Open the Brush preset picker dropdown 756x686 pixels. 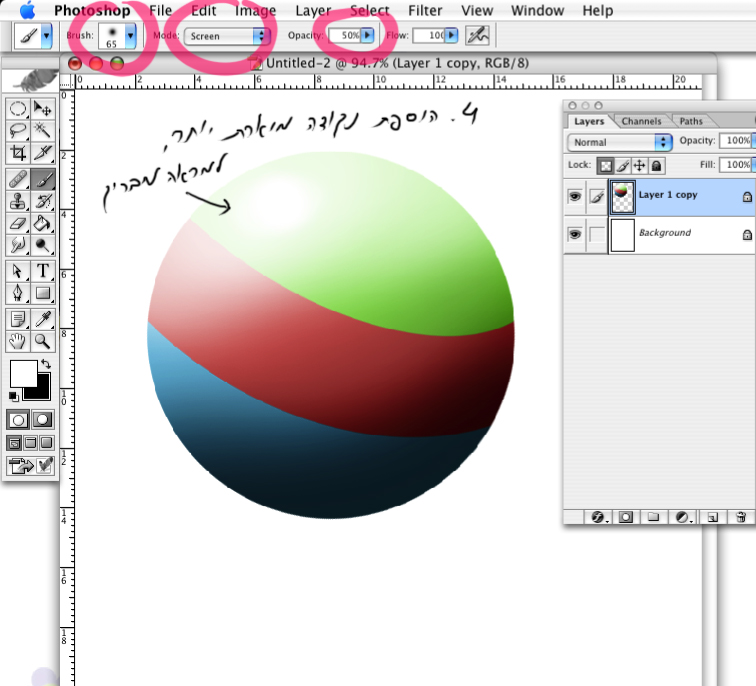tap(130, 36)
